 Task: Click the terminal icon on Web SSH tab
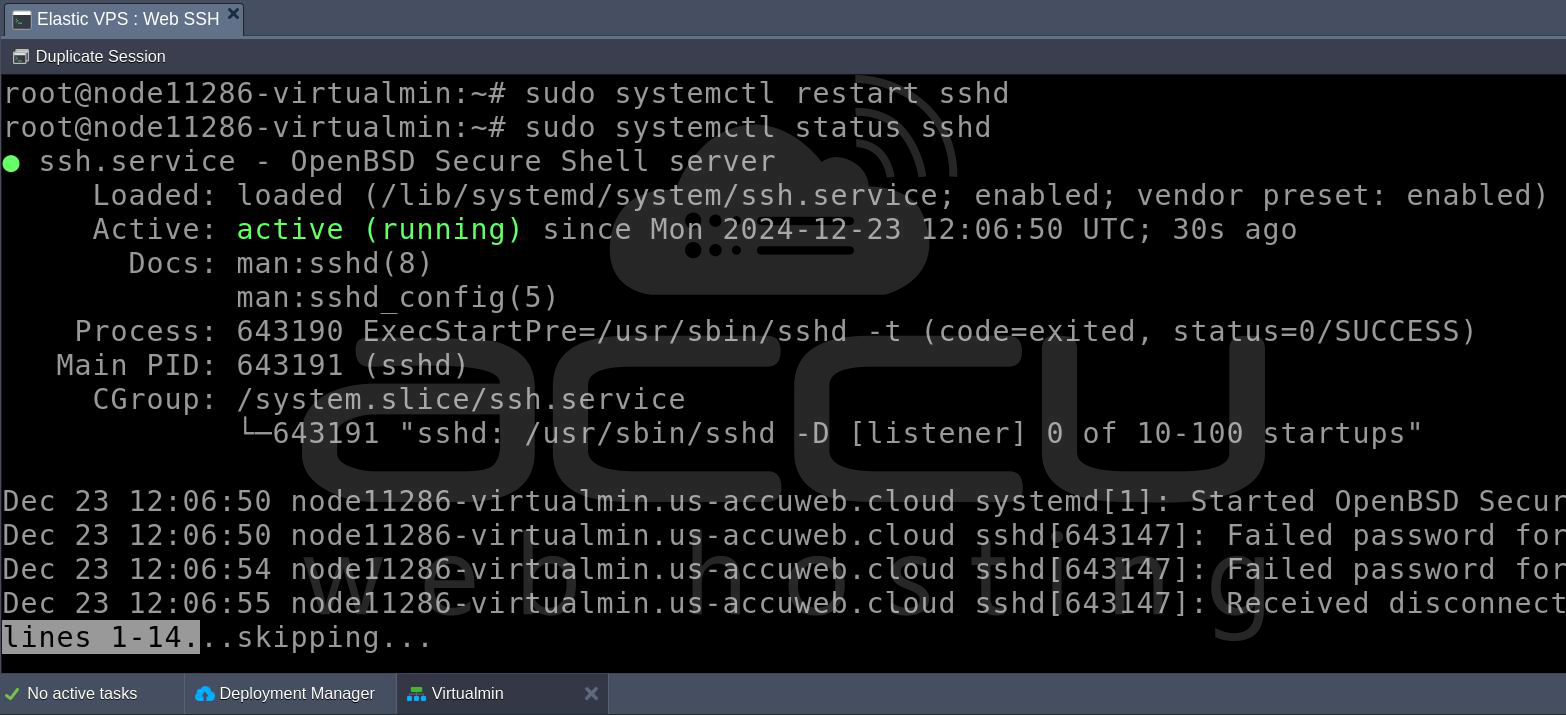(x=21, y=20)
